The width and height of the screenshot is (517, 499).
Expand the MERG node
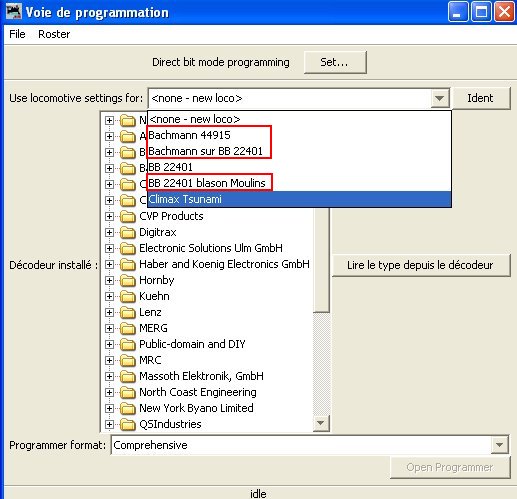point(109,328)
